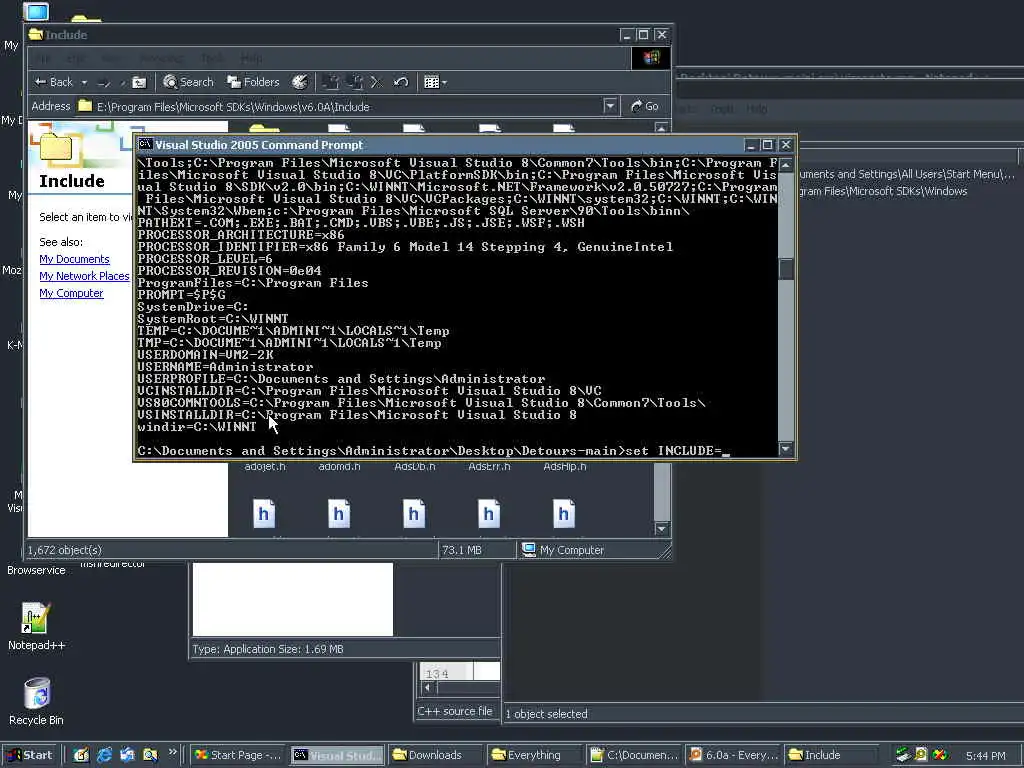Image resolution: width=1024 pixels, height=768 pixels.
Task: Open the My Documents link
Action: [x=74, y=259]
